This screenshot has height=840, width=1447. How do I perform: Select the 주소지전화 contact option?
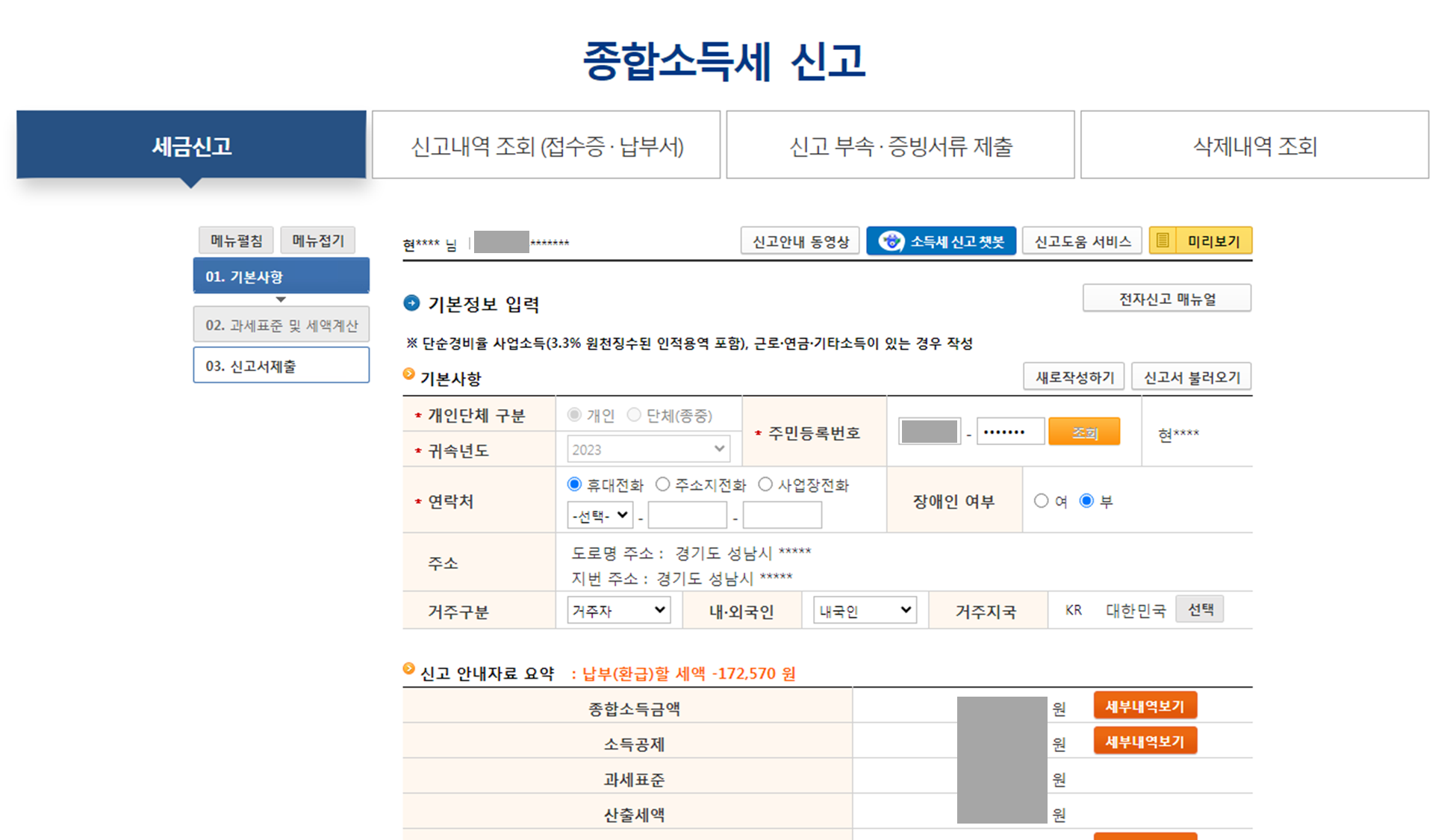pyautogui.click(x=662, y=485)
